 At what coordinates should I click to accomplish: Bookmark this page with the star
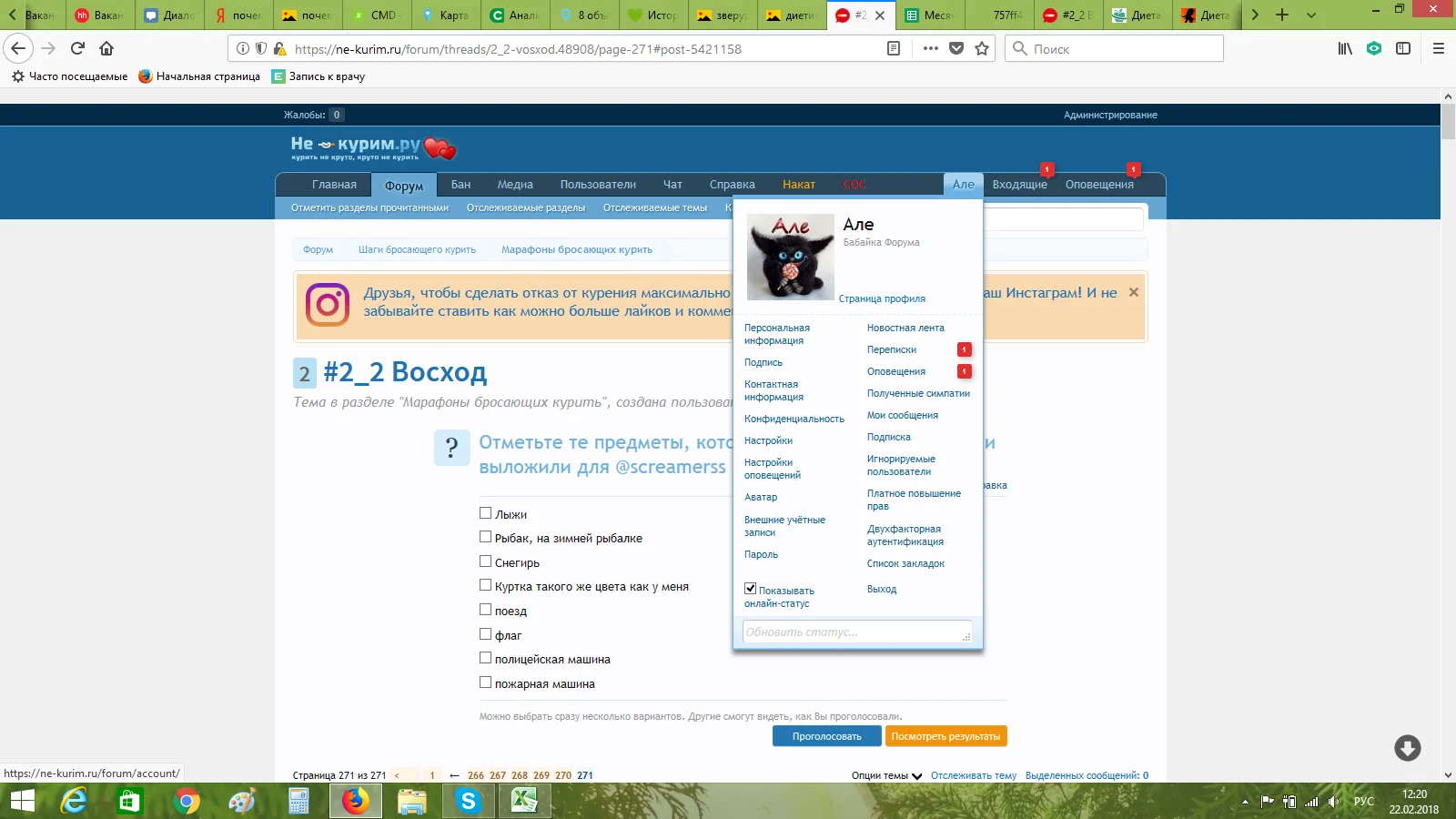pyautogui.click(x=982, y=48)
